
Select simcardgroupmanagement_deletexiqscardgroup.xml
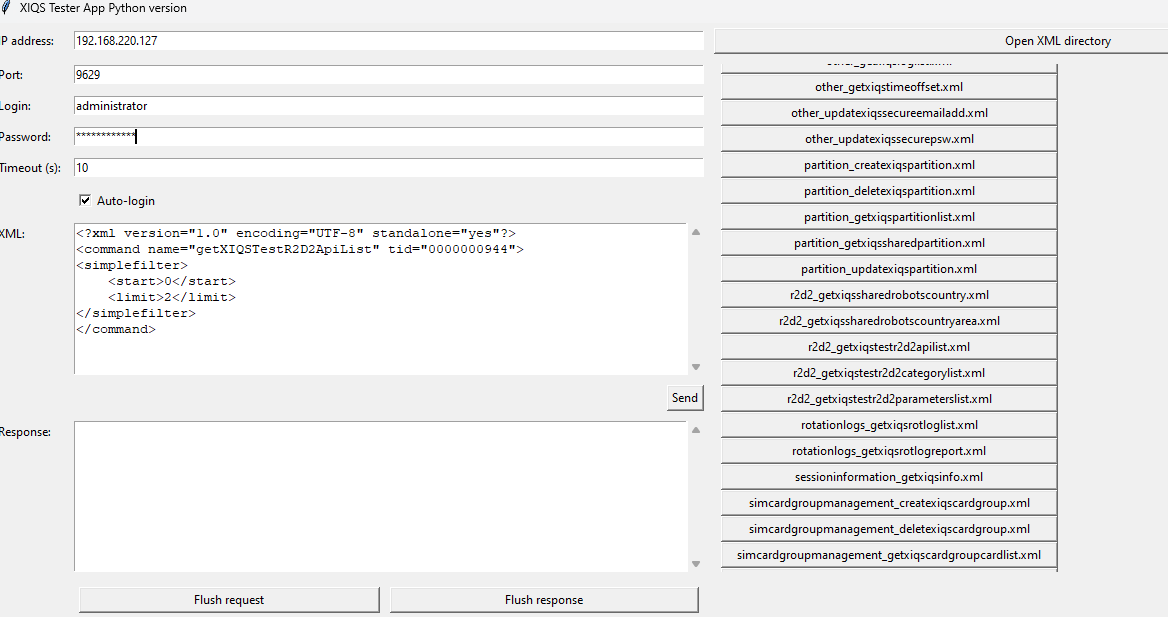(x=888, y=528)
